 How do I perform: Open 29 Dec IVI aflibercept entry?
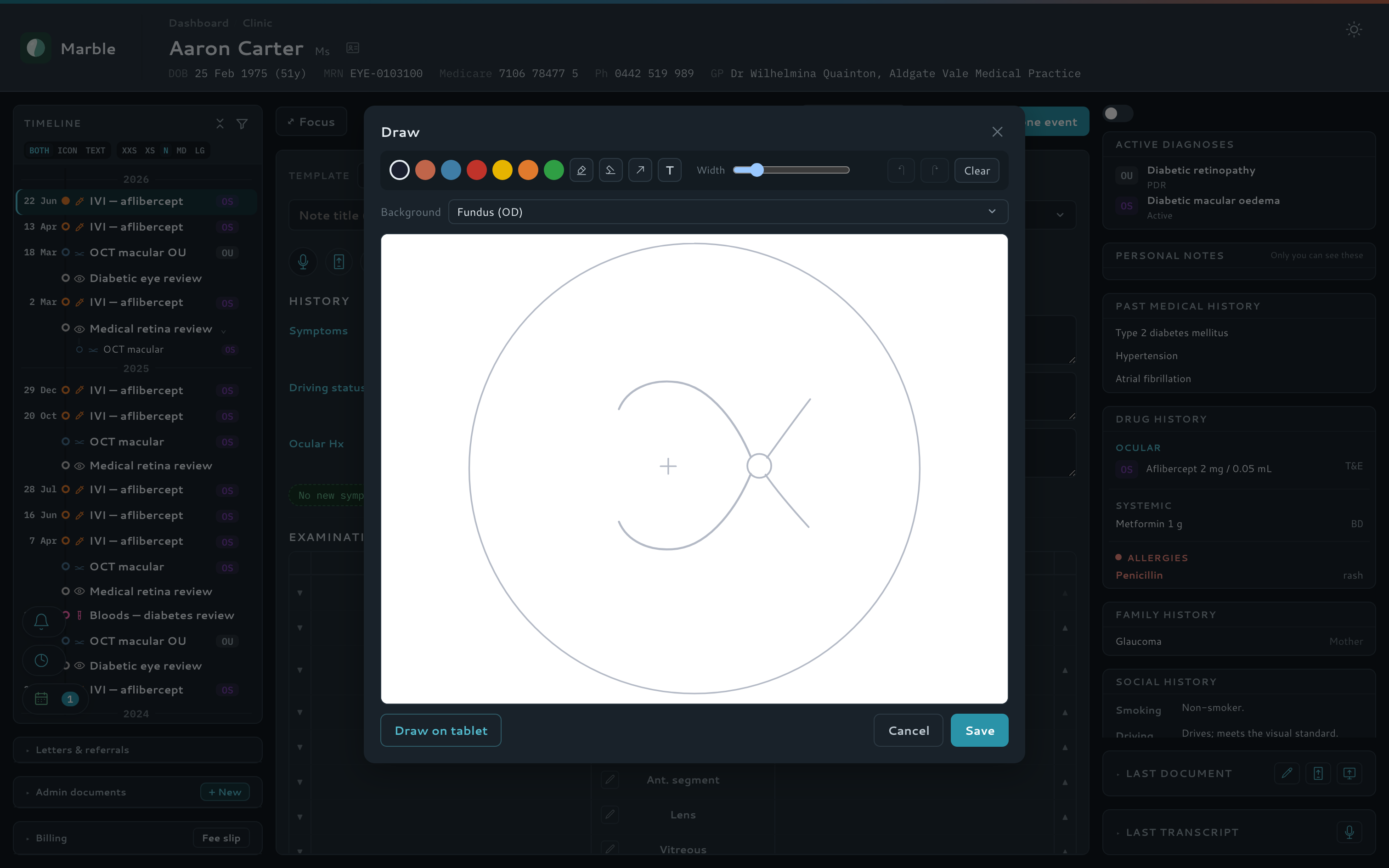pos(136,390)
